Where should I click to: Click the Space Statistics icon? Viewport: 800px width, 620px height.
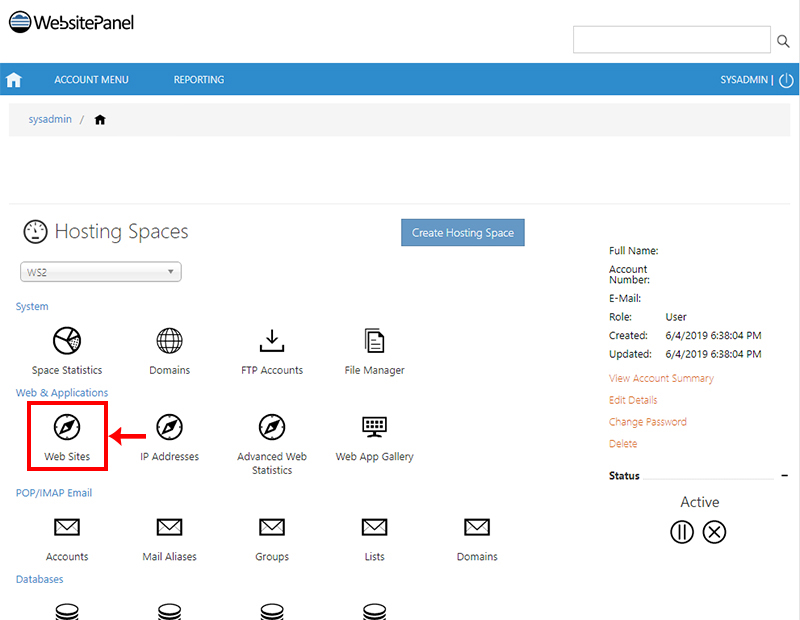(66, 343)
